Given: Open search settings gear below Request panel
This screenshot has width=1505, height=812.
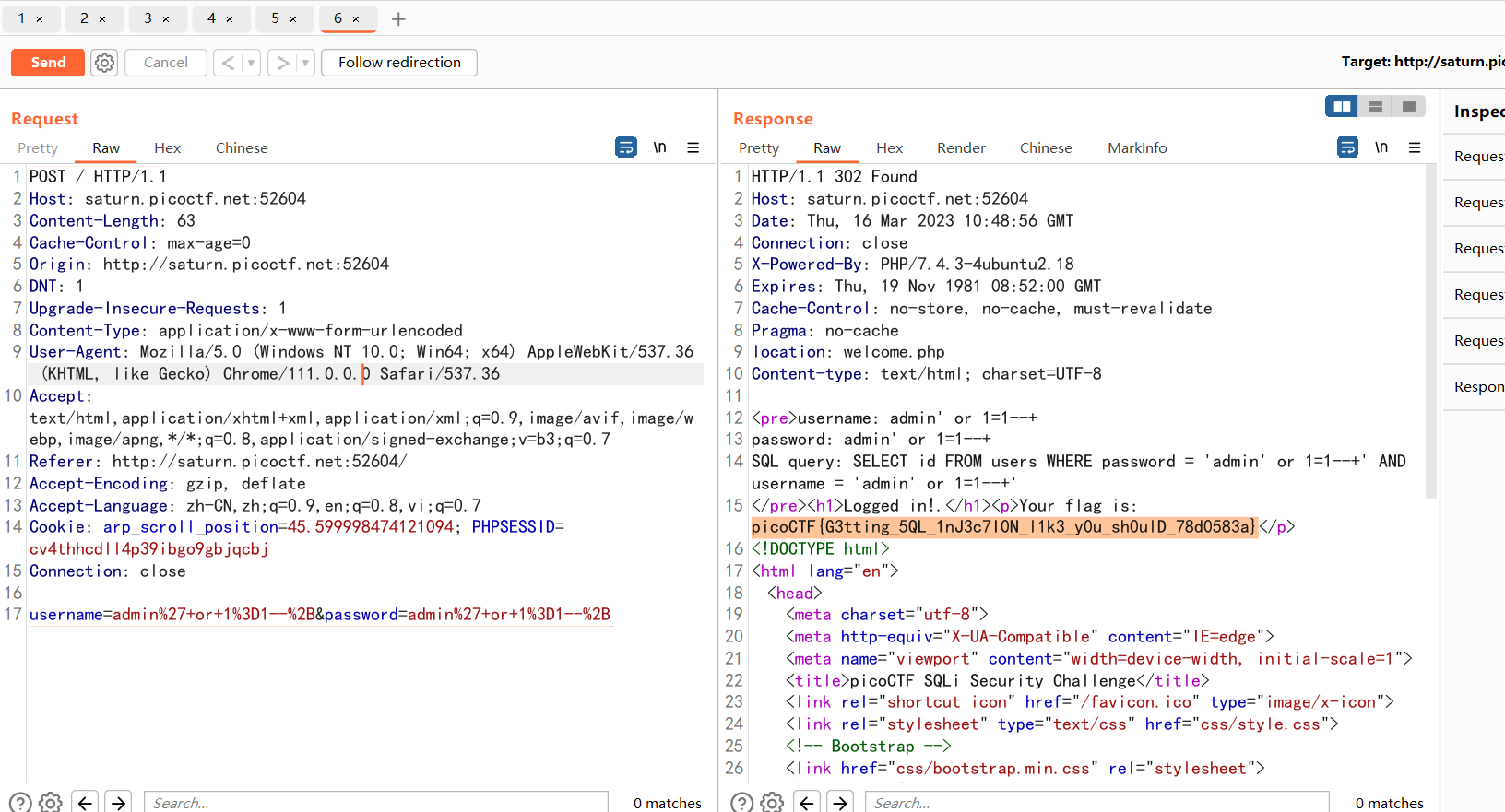Looking at the screenshot, I should tap(51, 803).
